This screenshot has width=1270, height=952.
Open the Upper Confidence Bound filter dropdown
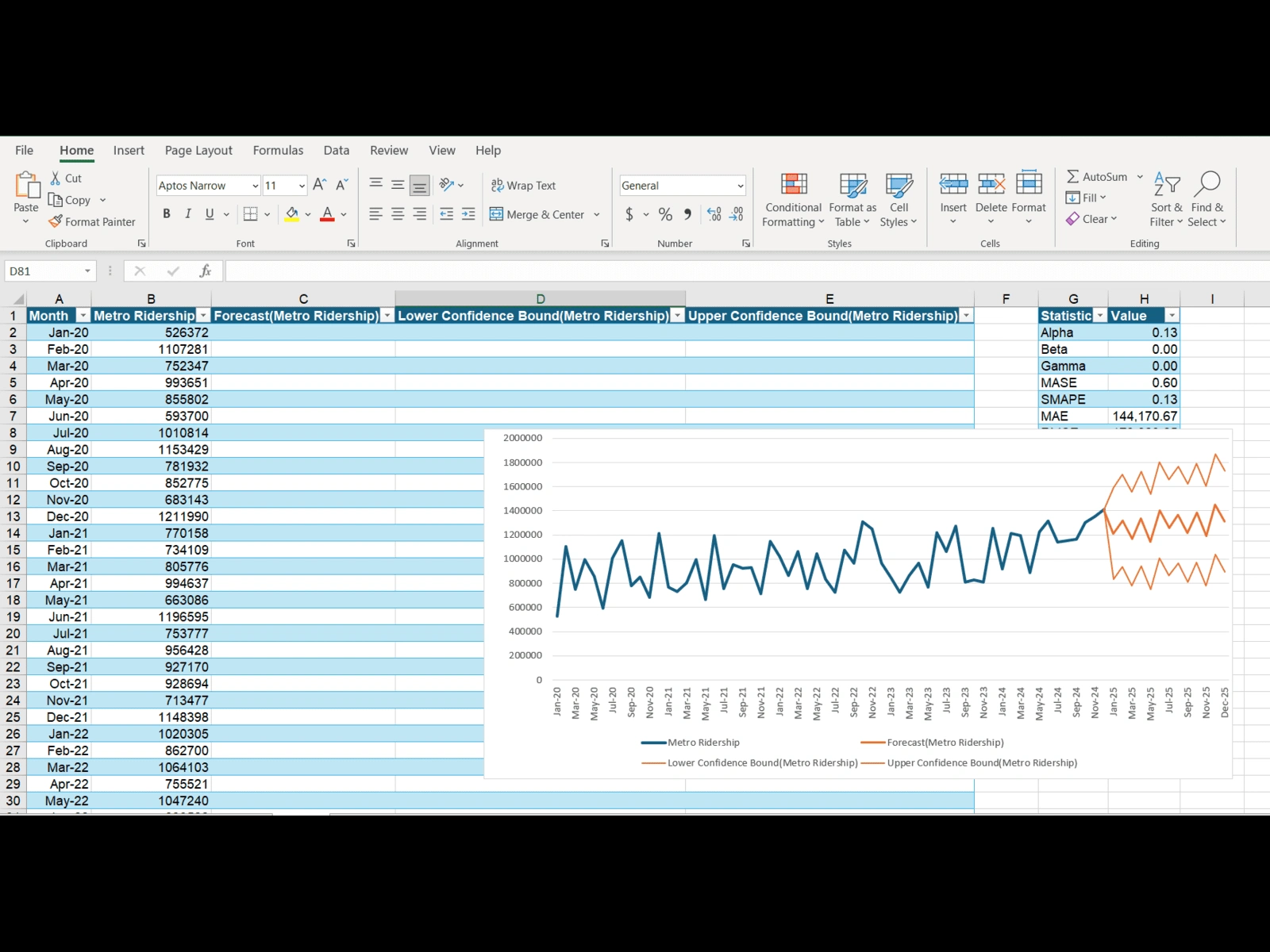[x=966, y=316]
